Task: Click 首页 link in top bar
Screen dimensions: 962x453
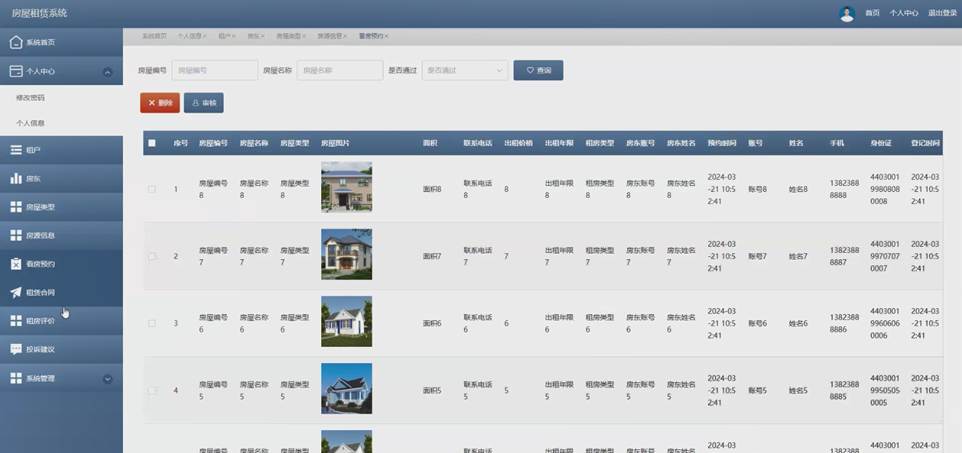Action: click(x=872, y=13)
